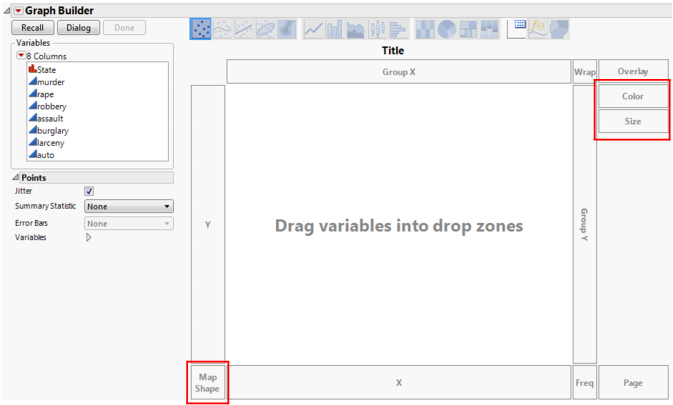This screenshot has width=673, height=405.
Task: Select the Bar chart element
Action: click(334, 30)
